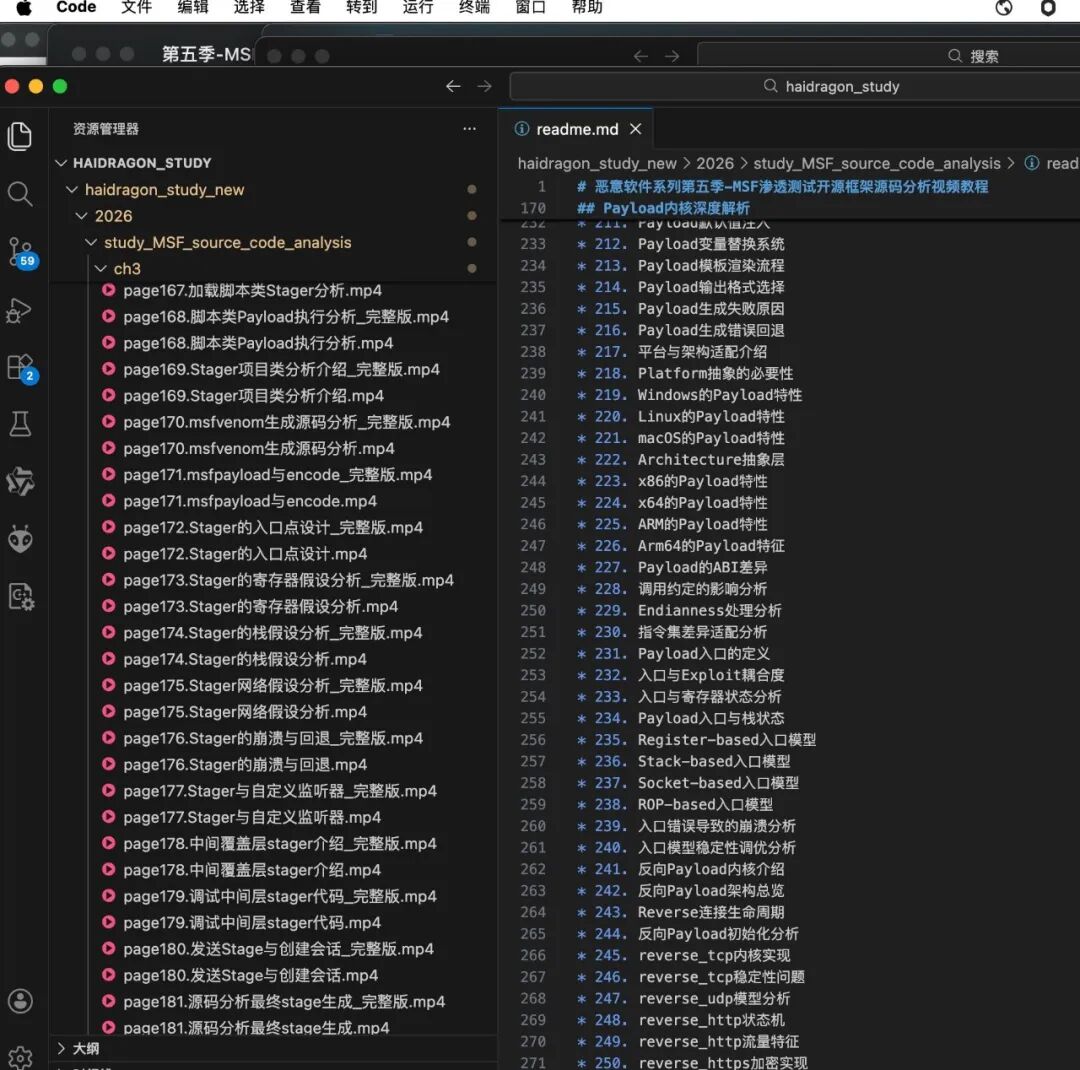Image resolution: width=1080 pixels, height=1070 pixels.
Task: Click video icon of page170.msfvenom生成源码分析.mp4
Action: coord(108,448)
